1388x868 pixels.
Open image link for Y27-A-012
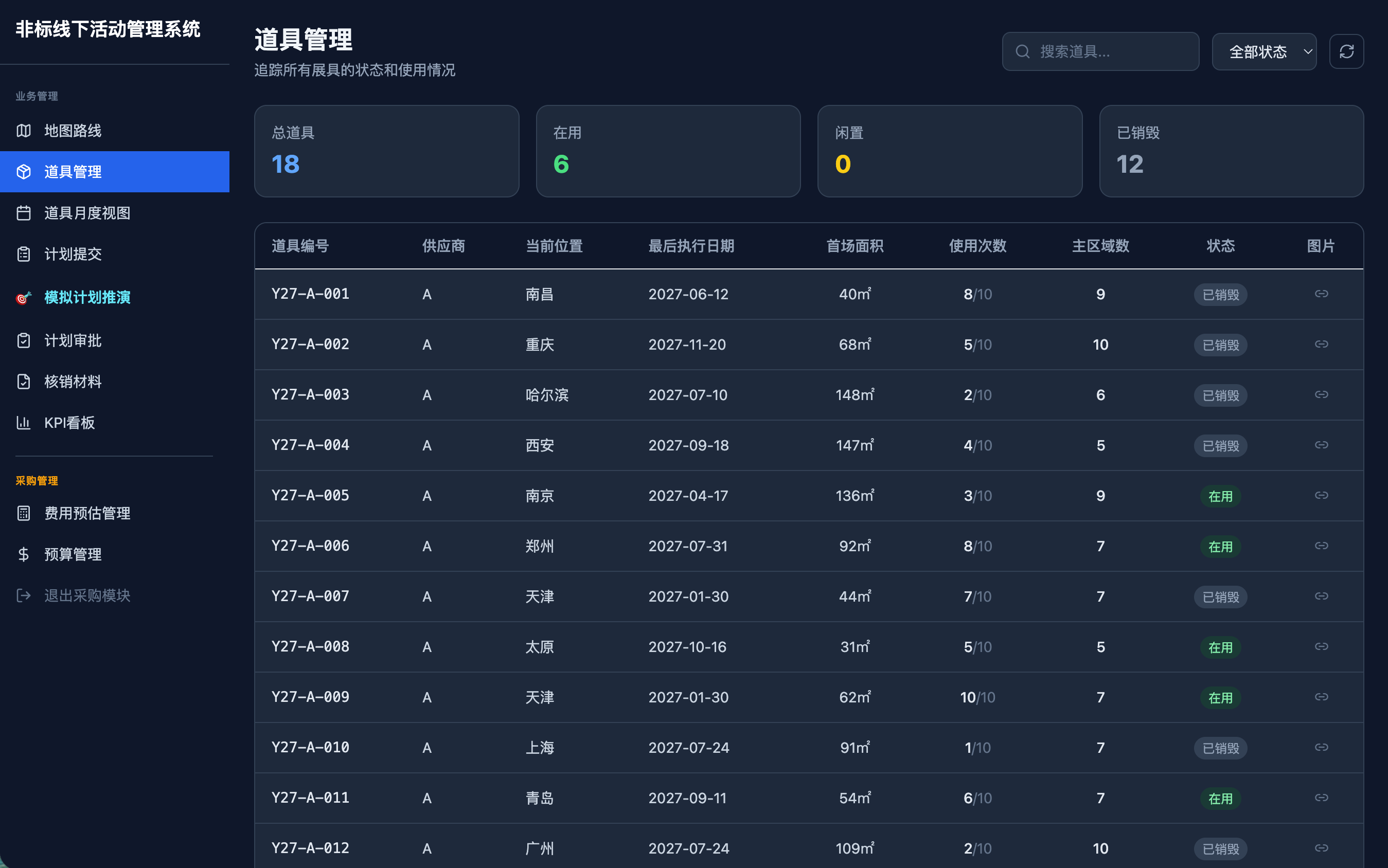coord(1321,848)
